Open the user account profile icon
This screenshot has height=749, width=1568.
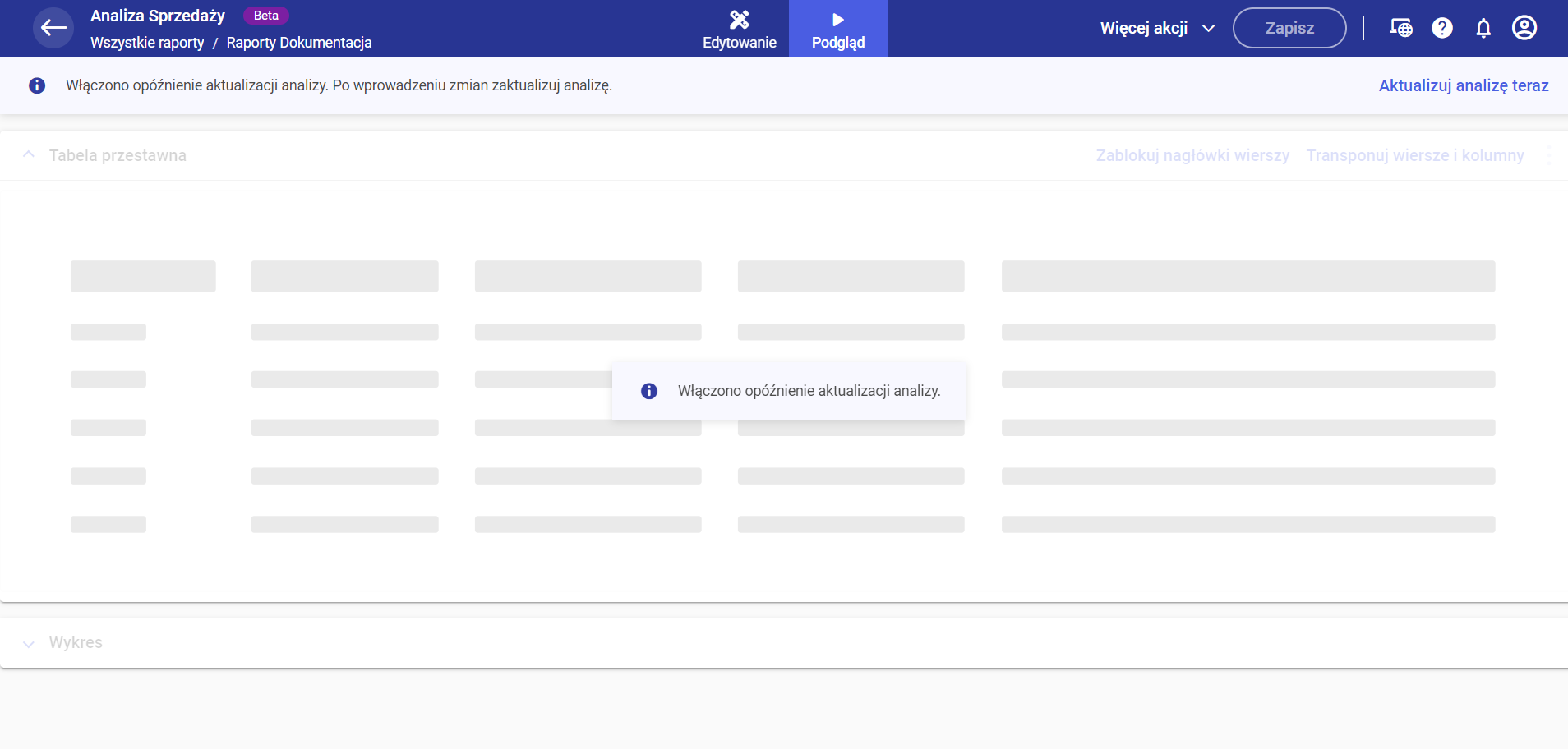[1524, 28]
